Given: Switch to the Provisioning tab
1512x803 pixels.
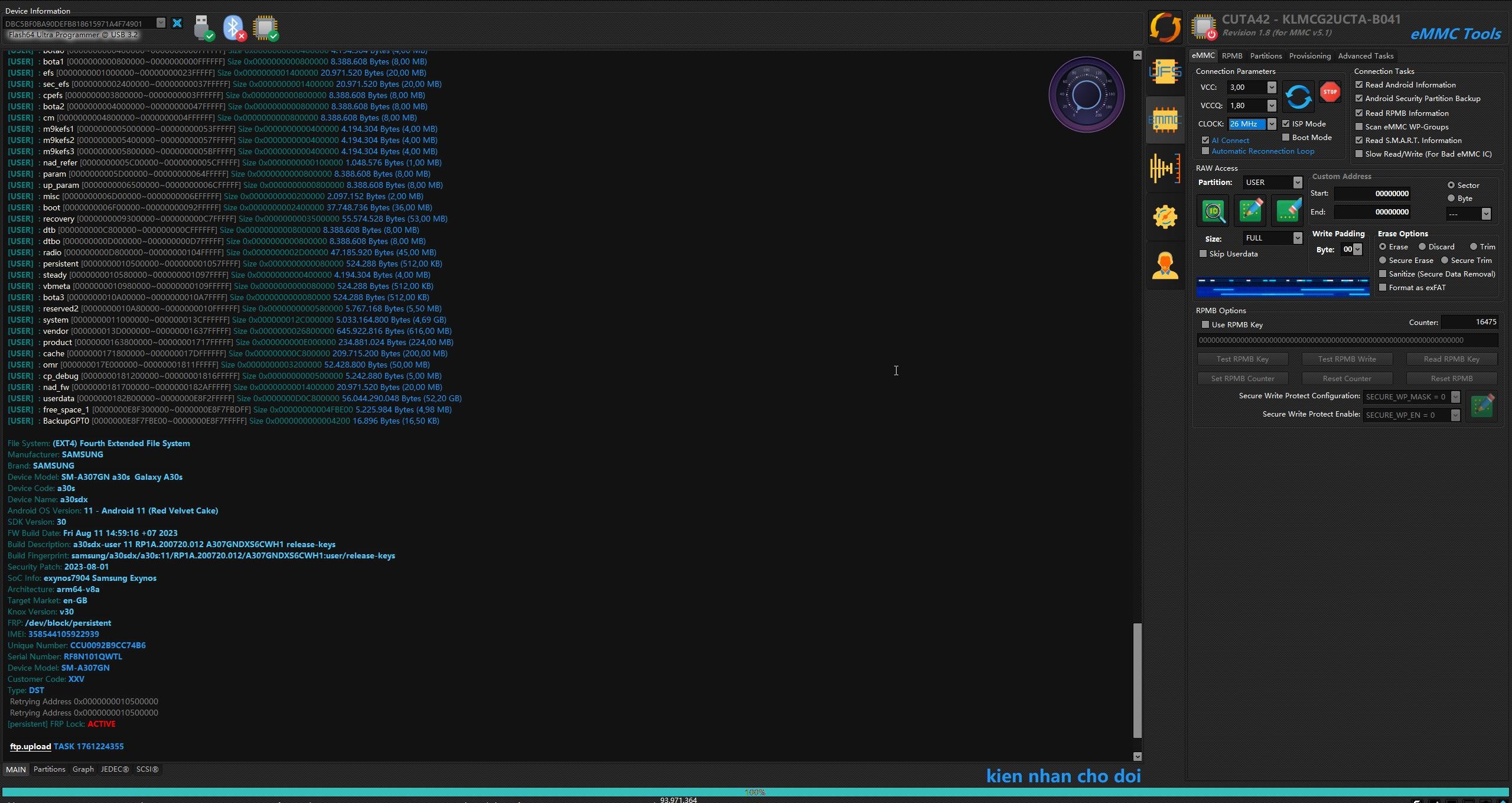Looking at the screenshot, I should 1309,56.
